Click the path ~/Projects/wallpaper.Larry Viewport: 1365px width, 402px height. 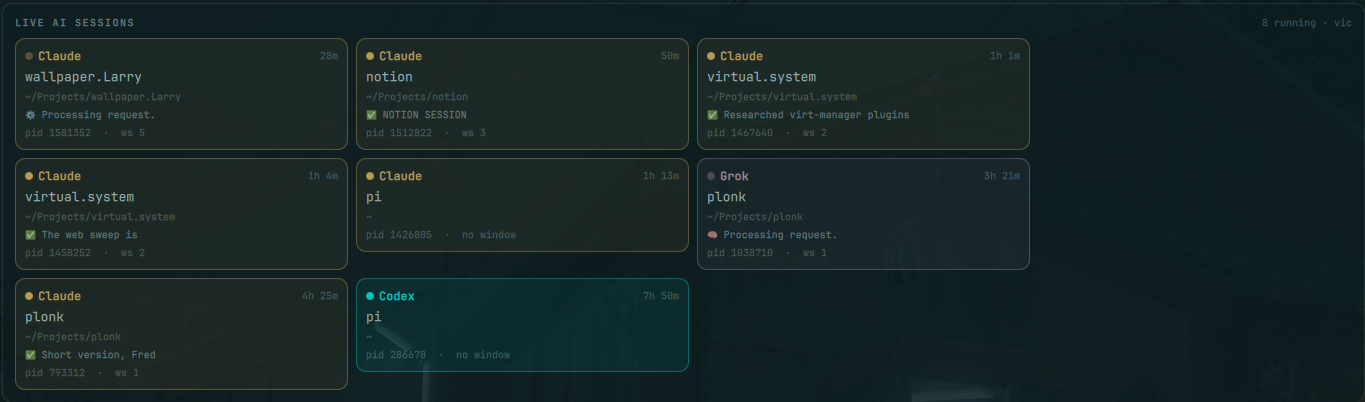tap(103, 97)
